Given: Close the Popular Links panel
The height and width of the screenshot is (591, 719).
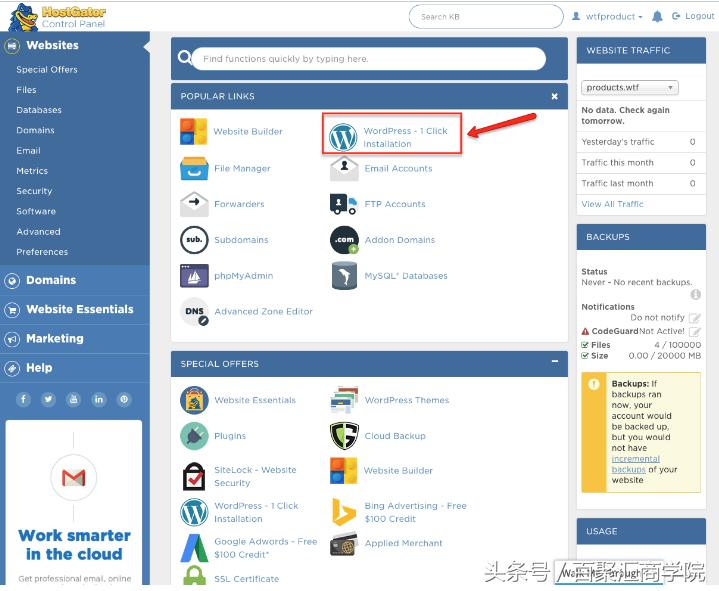Looking at the screenshot, I should tap(554, 96).
